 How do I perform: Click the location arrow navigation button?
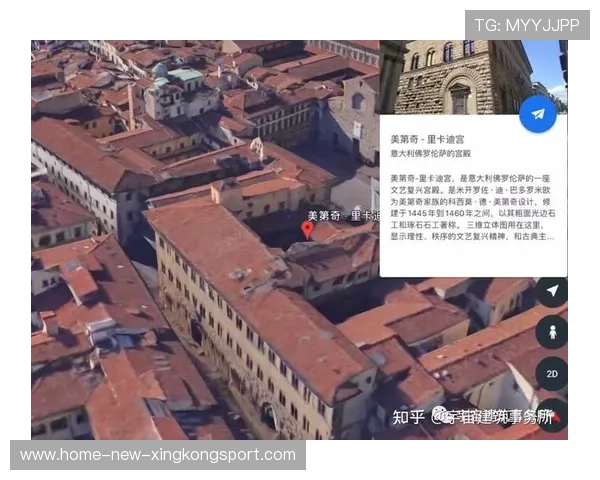[x=551, y=291]
